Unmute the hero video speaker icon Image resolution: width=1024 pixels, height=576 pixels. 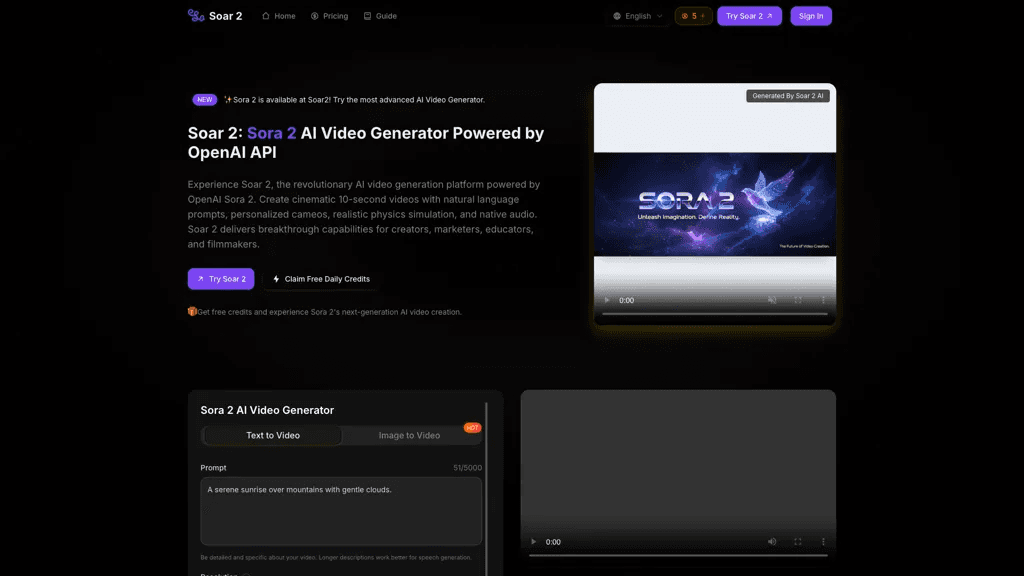click(x=772, y=300)
